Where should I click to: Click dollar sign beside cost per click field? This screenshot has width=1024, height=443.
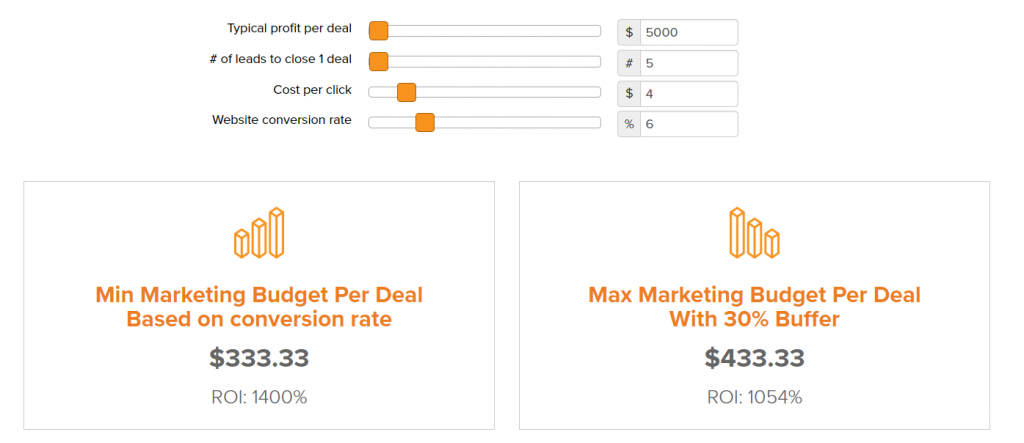(x=629, y=94)
